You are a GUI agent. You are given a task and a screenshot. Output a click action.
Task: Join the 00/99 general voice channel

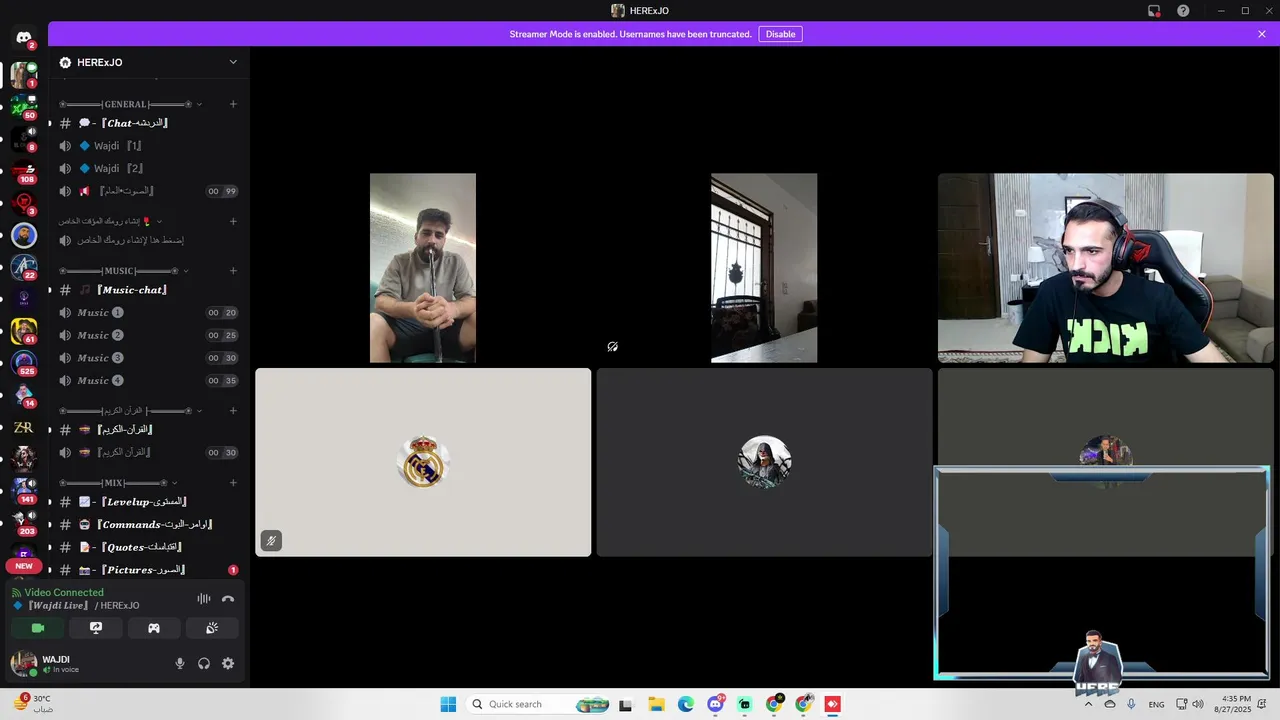(x=148, y=191)
